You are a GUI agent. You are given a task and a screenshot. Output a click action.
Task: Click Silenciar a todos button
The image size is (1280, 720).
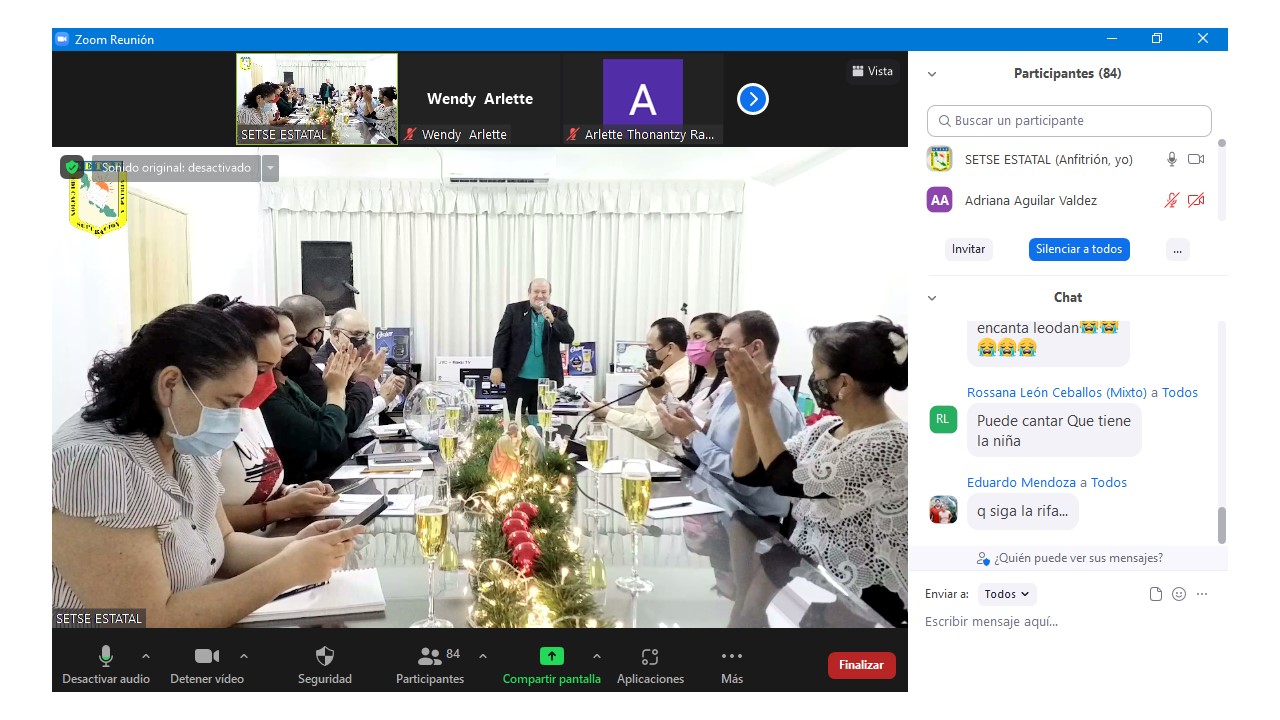(1079, 249)
